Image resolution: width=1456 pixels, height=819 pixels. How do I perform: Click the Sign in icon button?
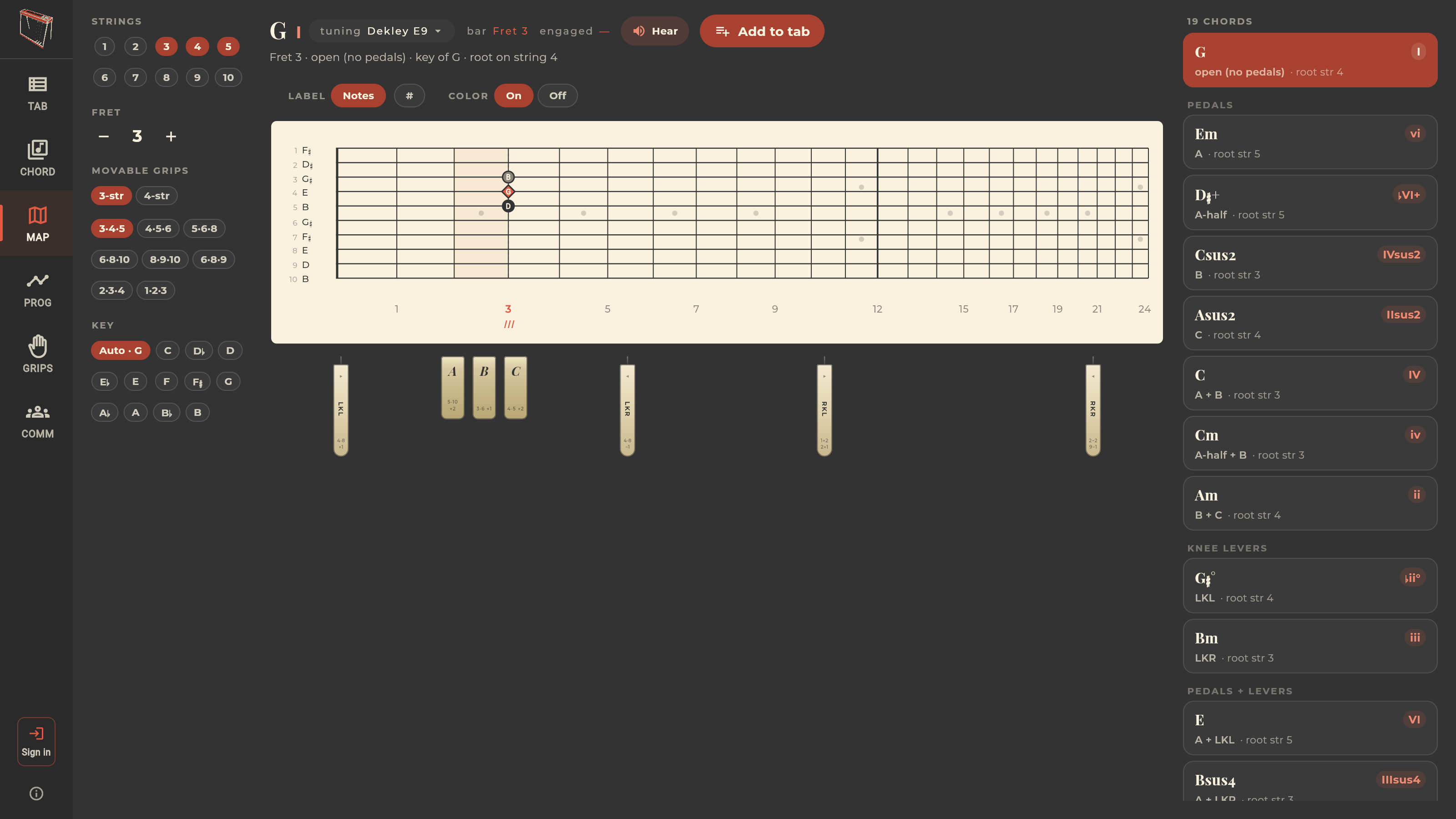tap(36, 742)
